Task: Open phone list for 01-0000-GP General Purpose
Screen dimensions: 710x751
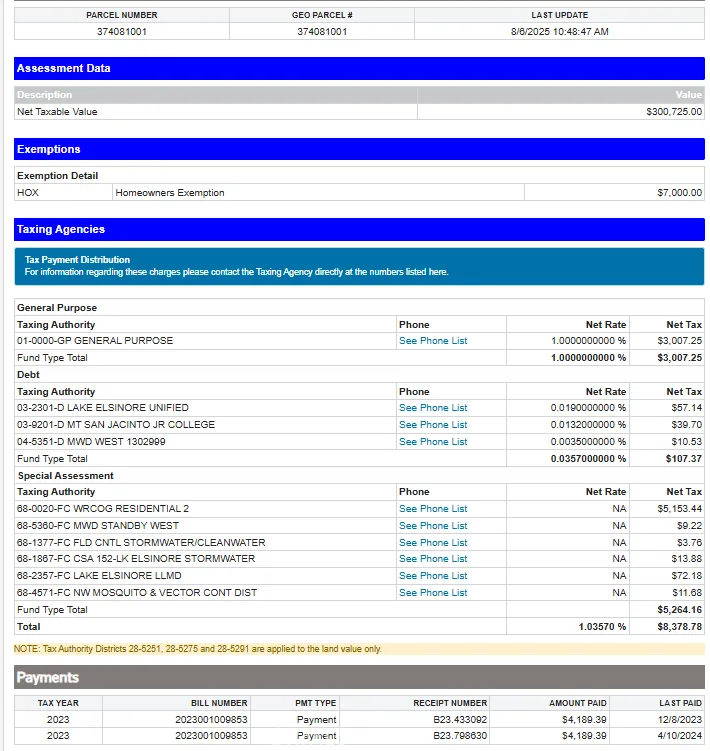Action: [433, 341]
